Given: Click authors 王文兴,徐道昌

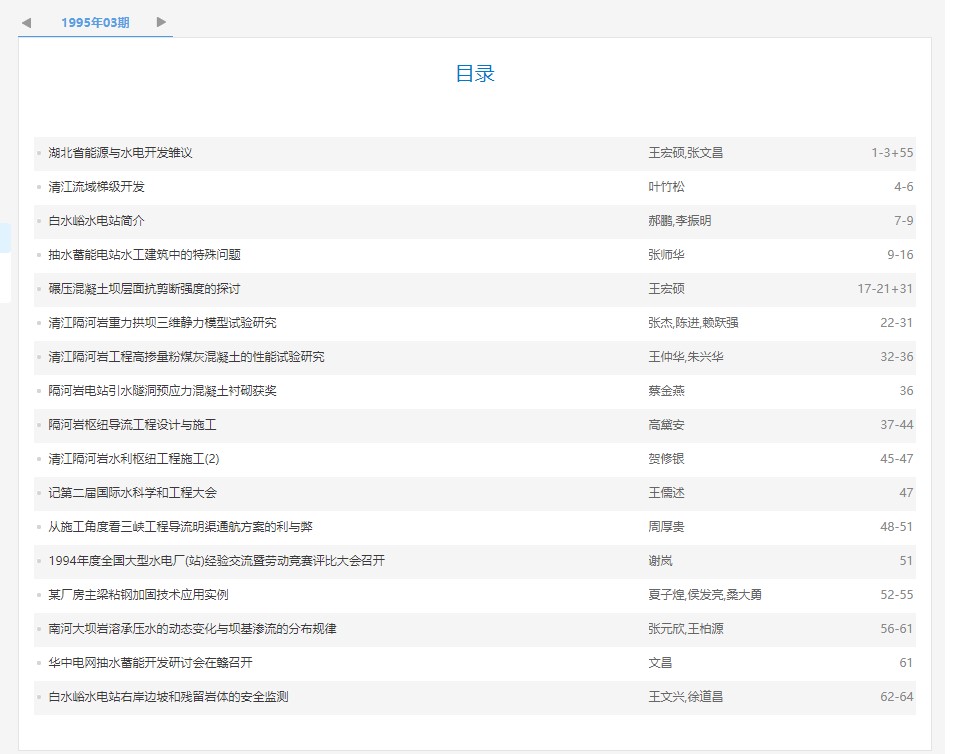Looking at the screenshot, I should click(x=685, y=697).
